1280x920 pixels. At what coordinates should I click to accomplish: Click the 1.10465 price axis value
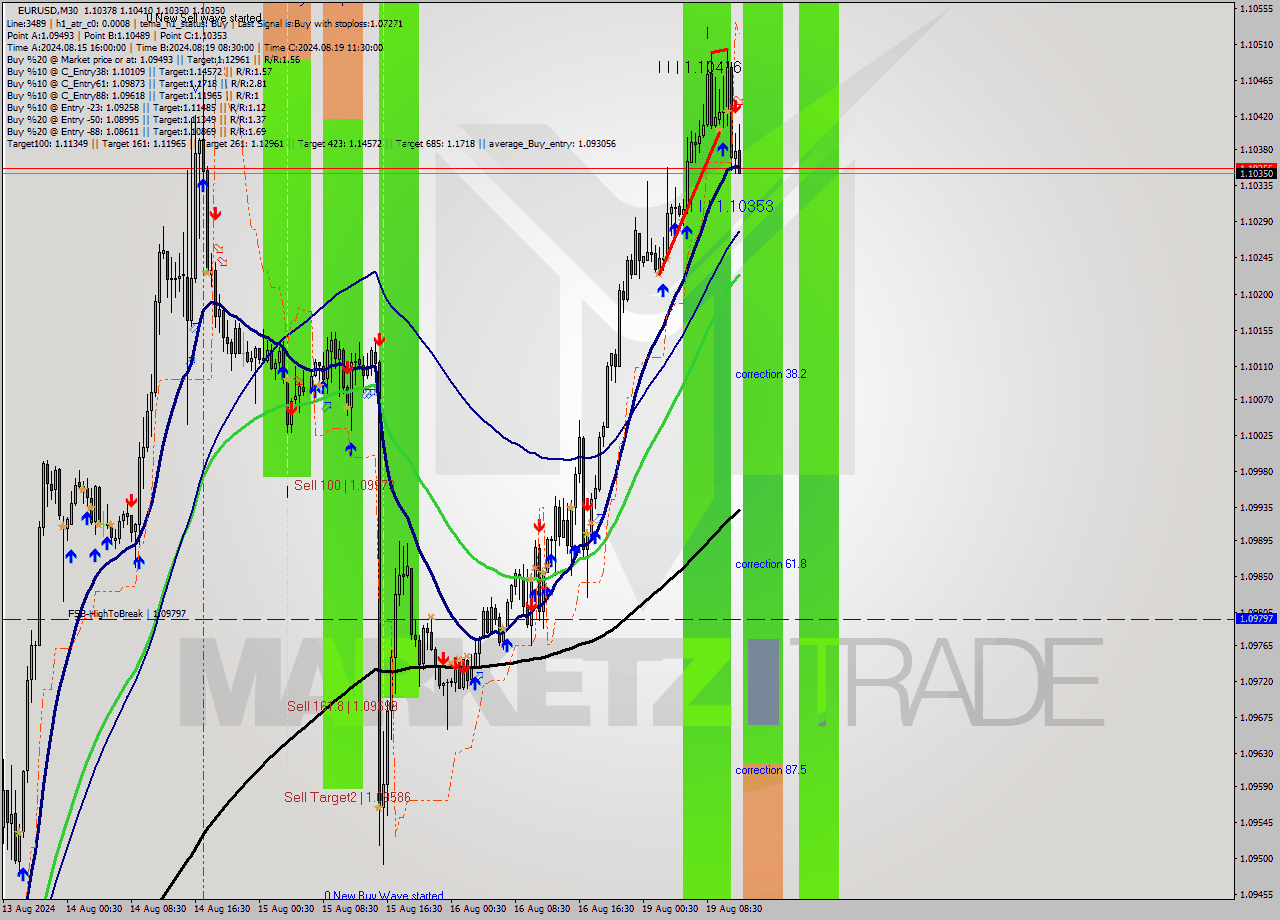(x=1257, y=80)
